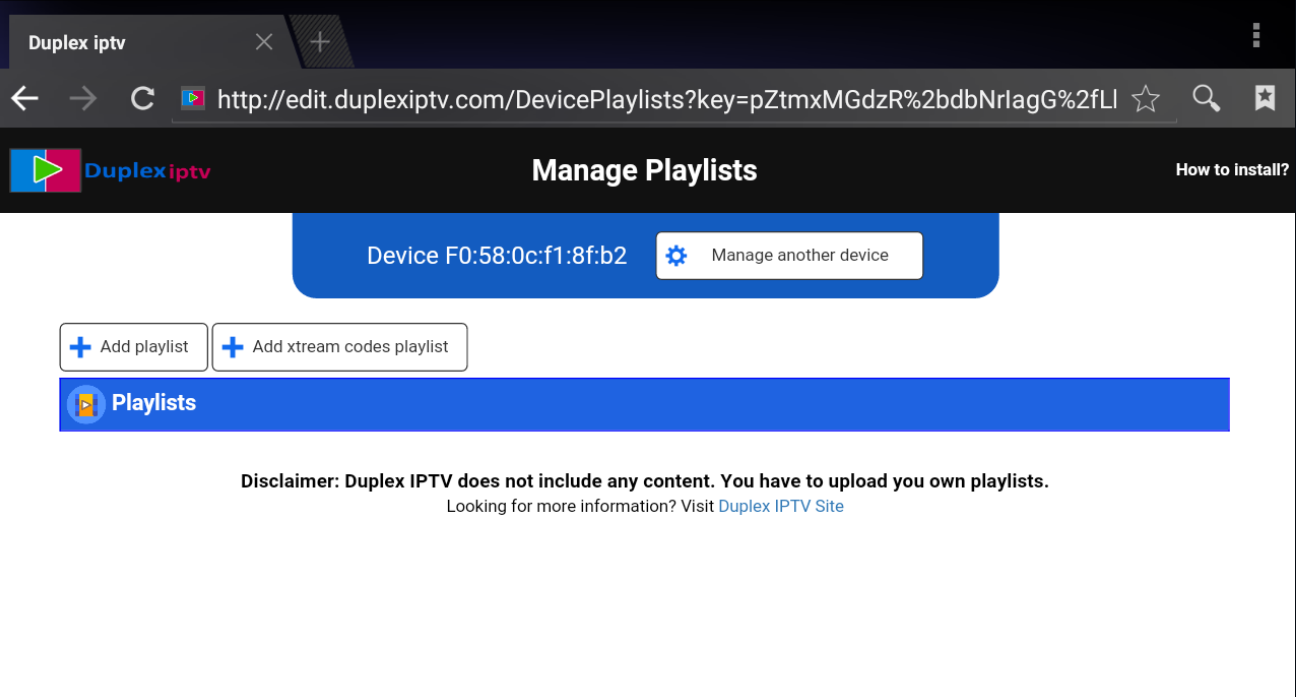Bookmark page with the star icon
This screenshot has width=1296, height=697.
pos(1145,98)
